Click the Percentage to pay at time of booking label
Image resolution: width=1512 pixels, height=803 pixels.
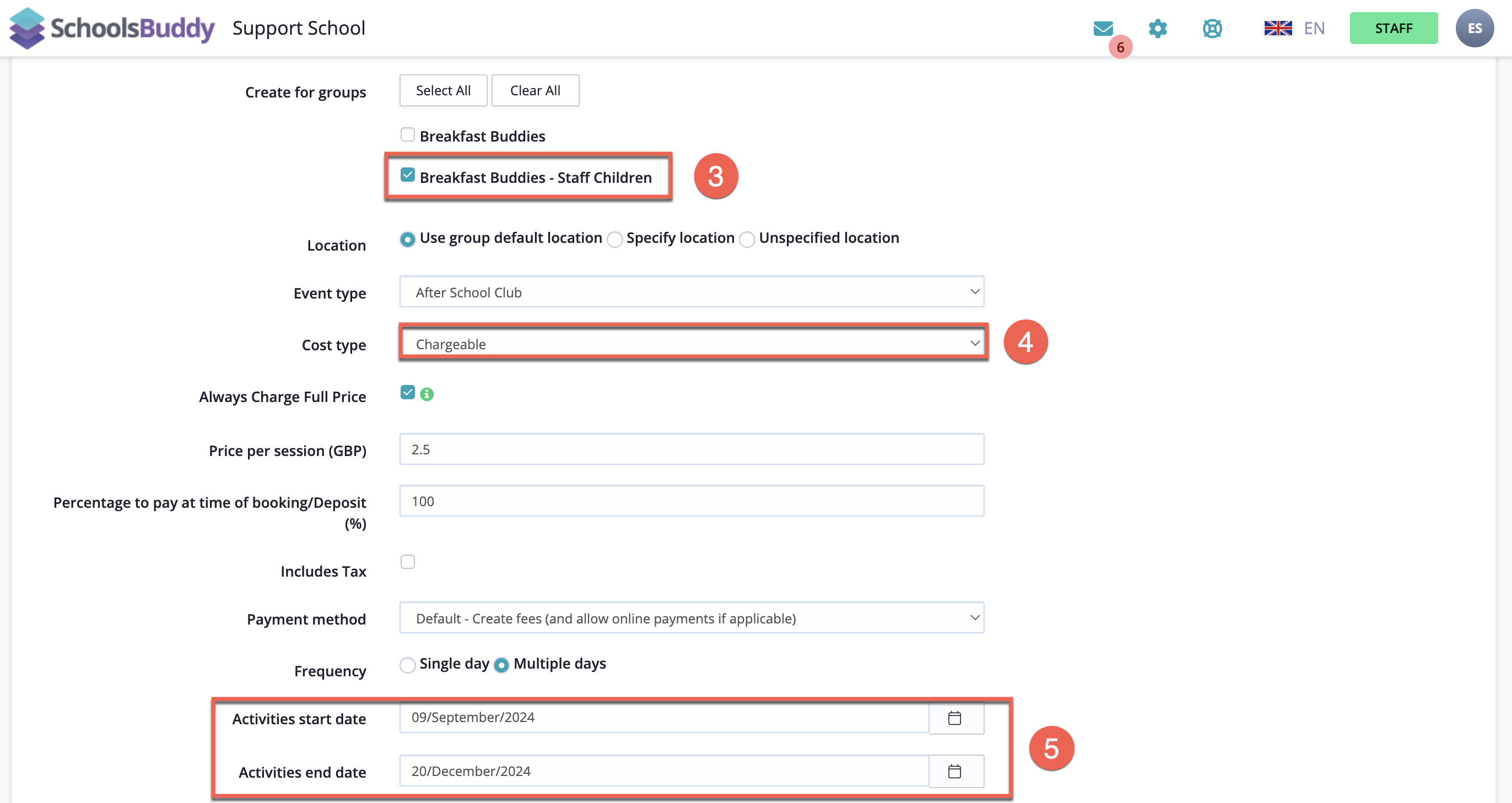[x=209, y=513]
